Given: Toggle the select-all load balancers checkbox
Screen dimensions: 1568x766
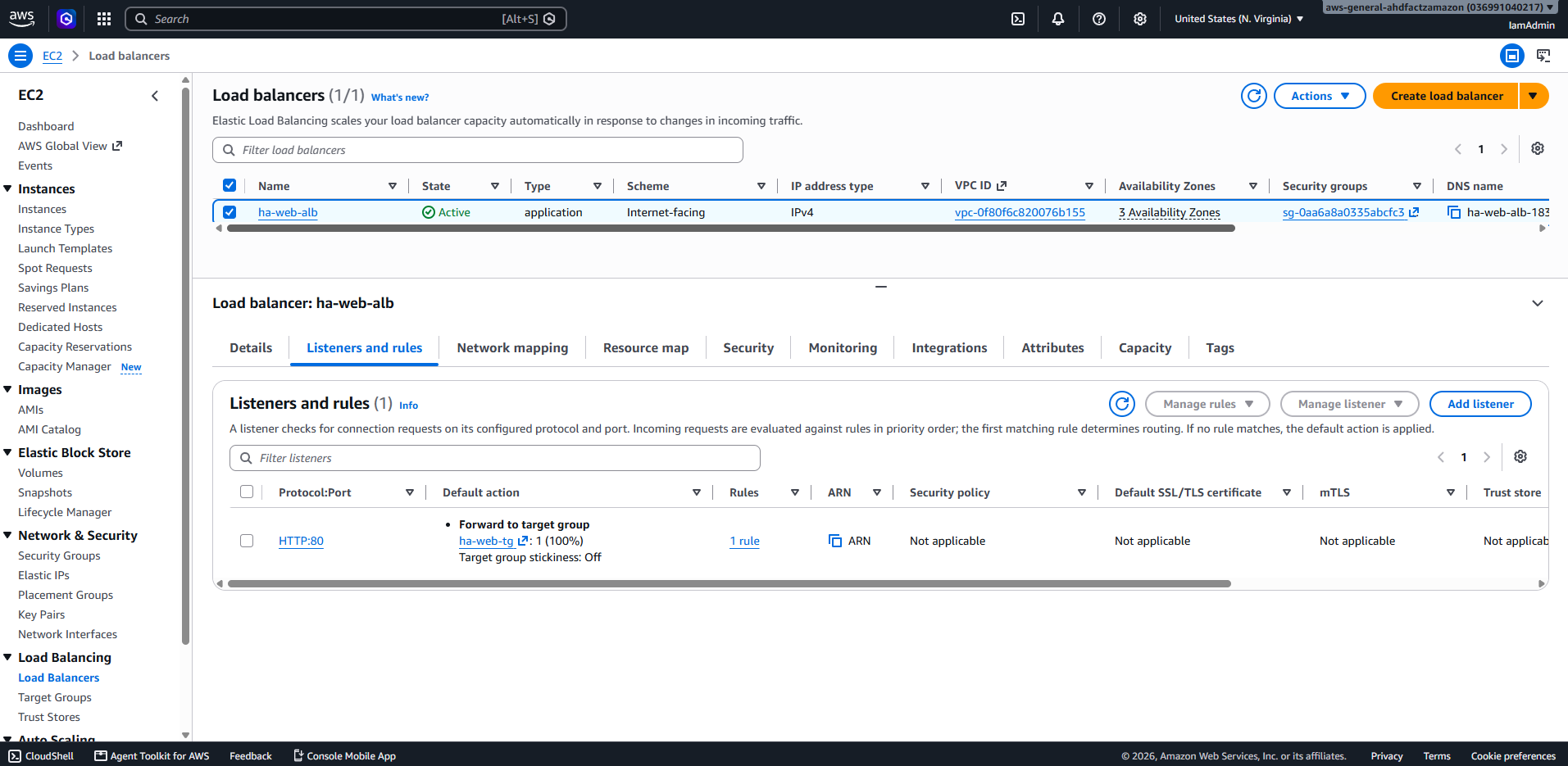Looking at the screenshot, I should 230,185.
